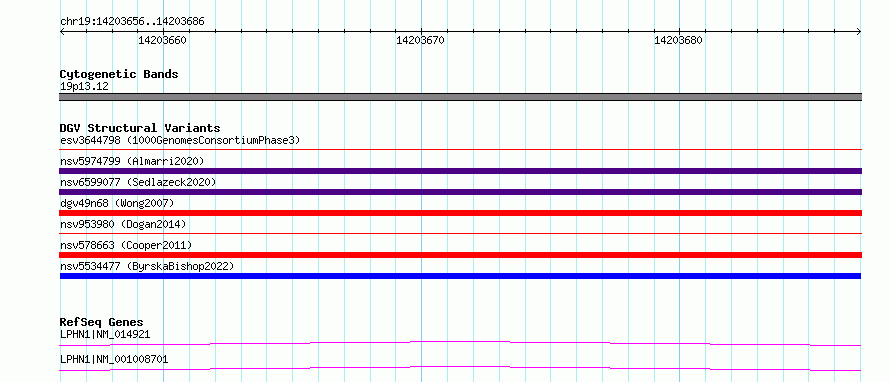Click the thin red line under nsv953980
890x382 pixels.
tap(460, 233)
